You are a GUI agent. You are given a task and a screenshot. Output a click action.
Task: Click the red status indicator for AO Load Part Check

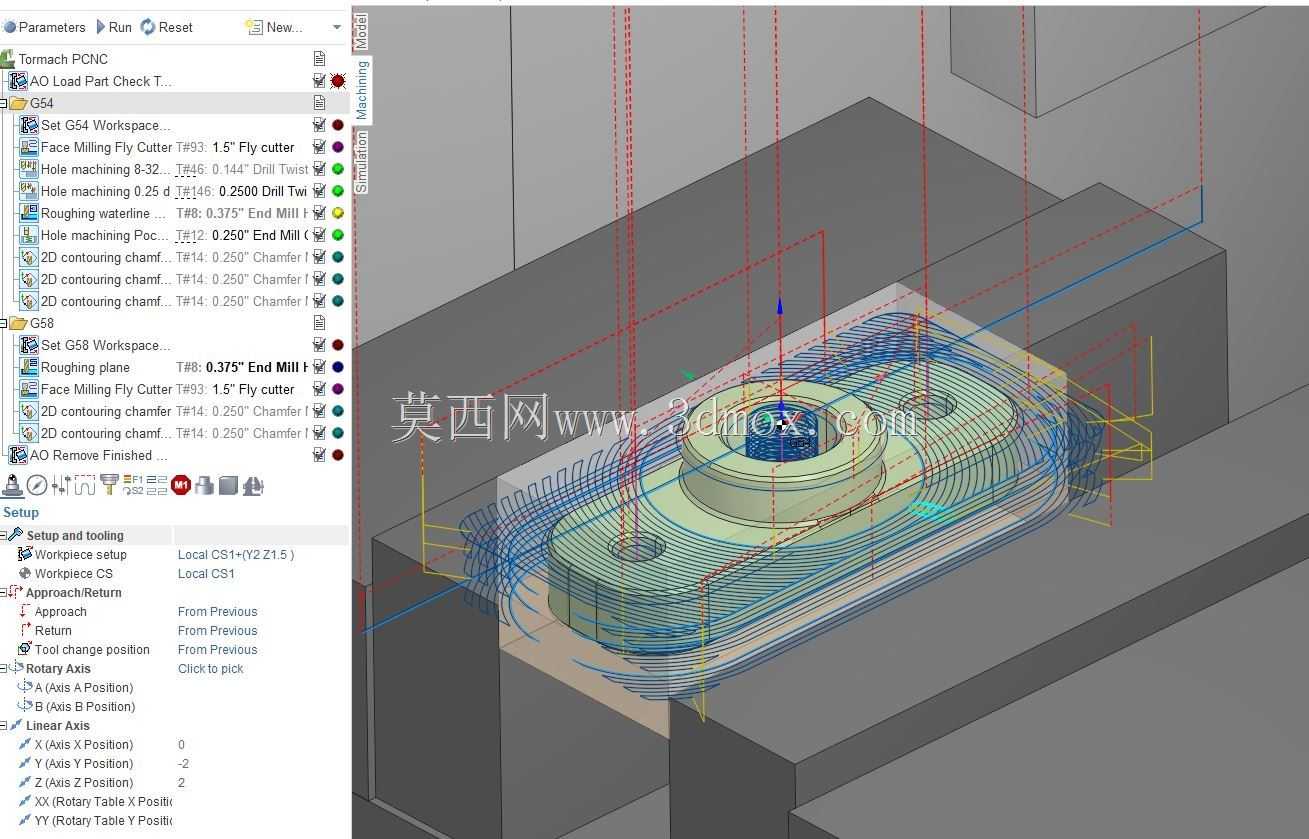338,81
